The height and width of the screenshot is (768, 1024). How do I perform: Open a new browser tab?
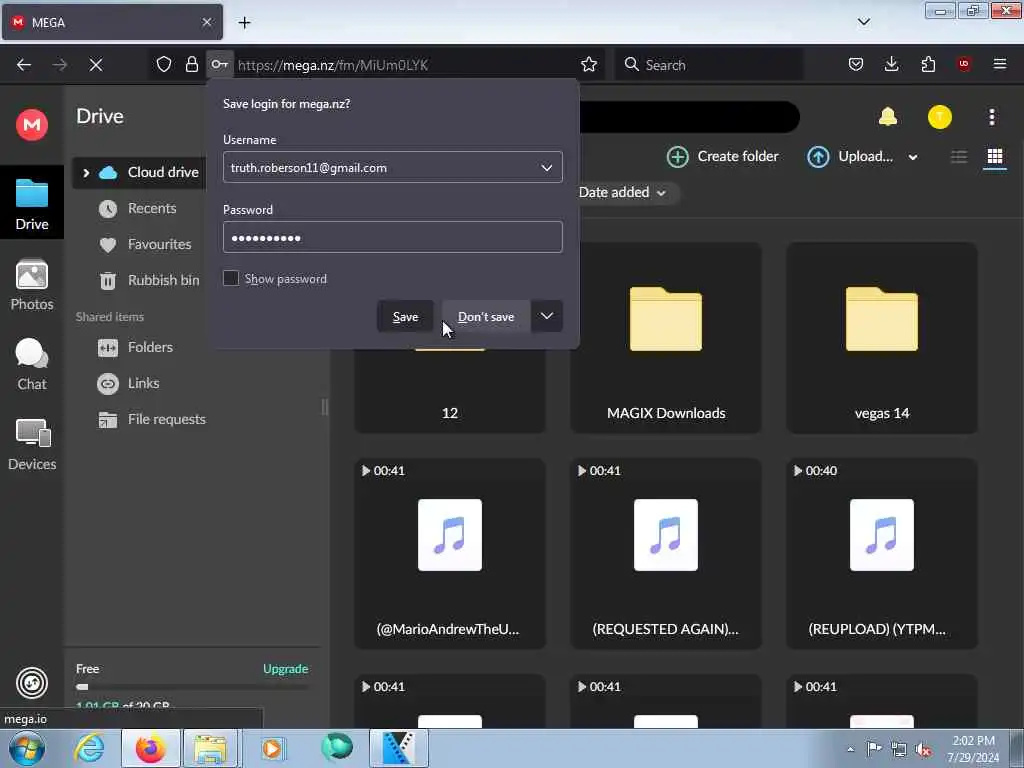[x=244, y=23]
